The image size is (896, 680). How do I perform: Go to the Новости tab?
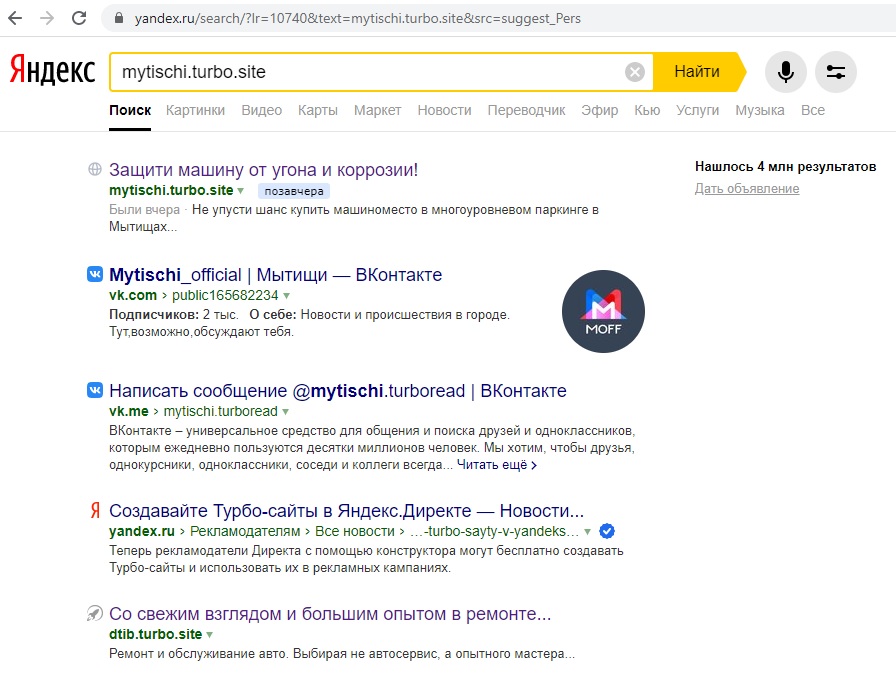(x=445, y=110)
